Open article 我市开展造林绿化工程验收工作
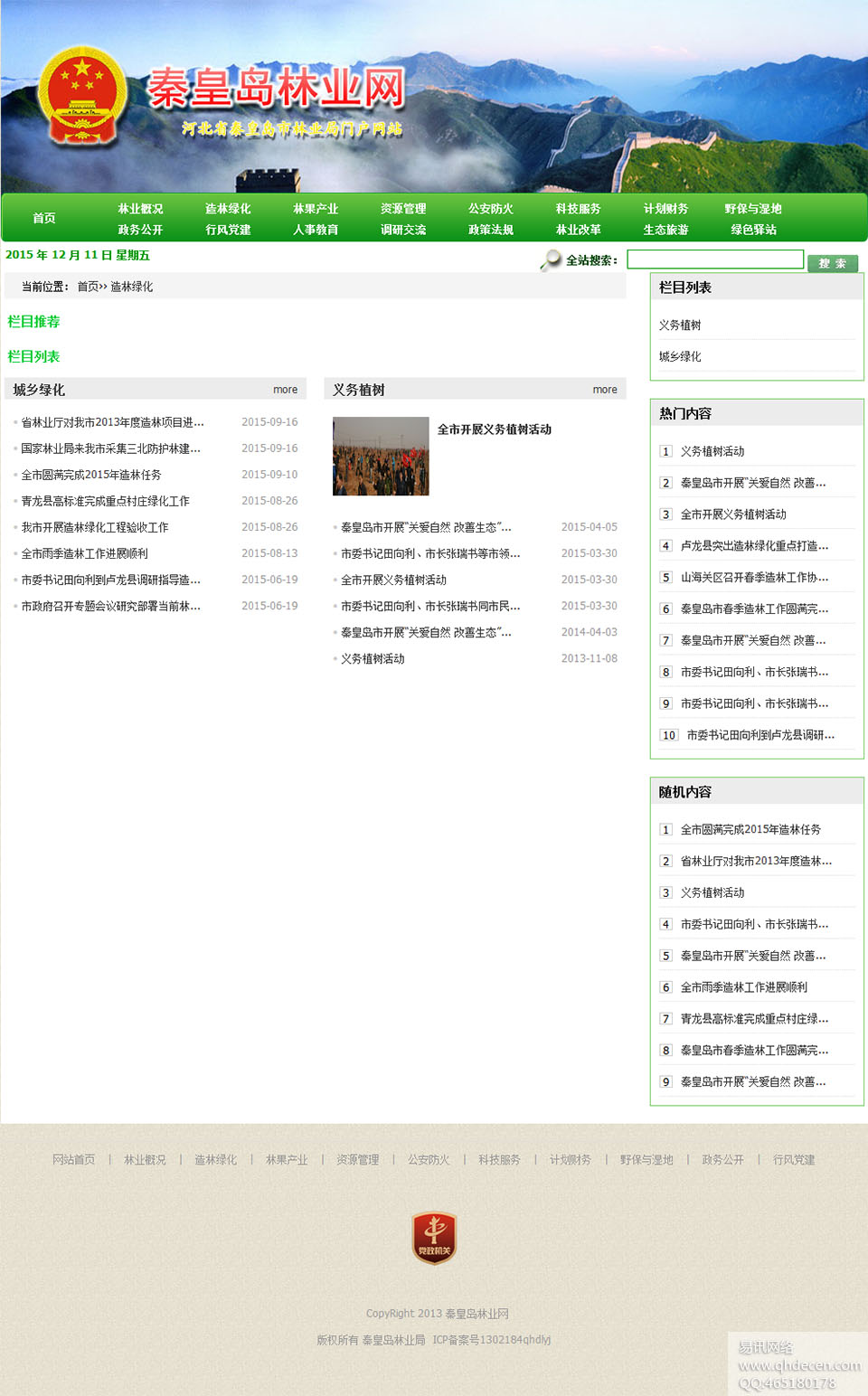Screen dimensions: 868x1396 tap(95, 527)
